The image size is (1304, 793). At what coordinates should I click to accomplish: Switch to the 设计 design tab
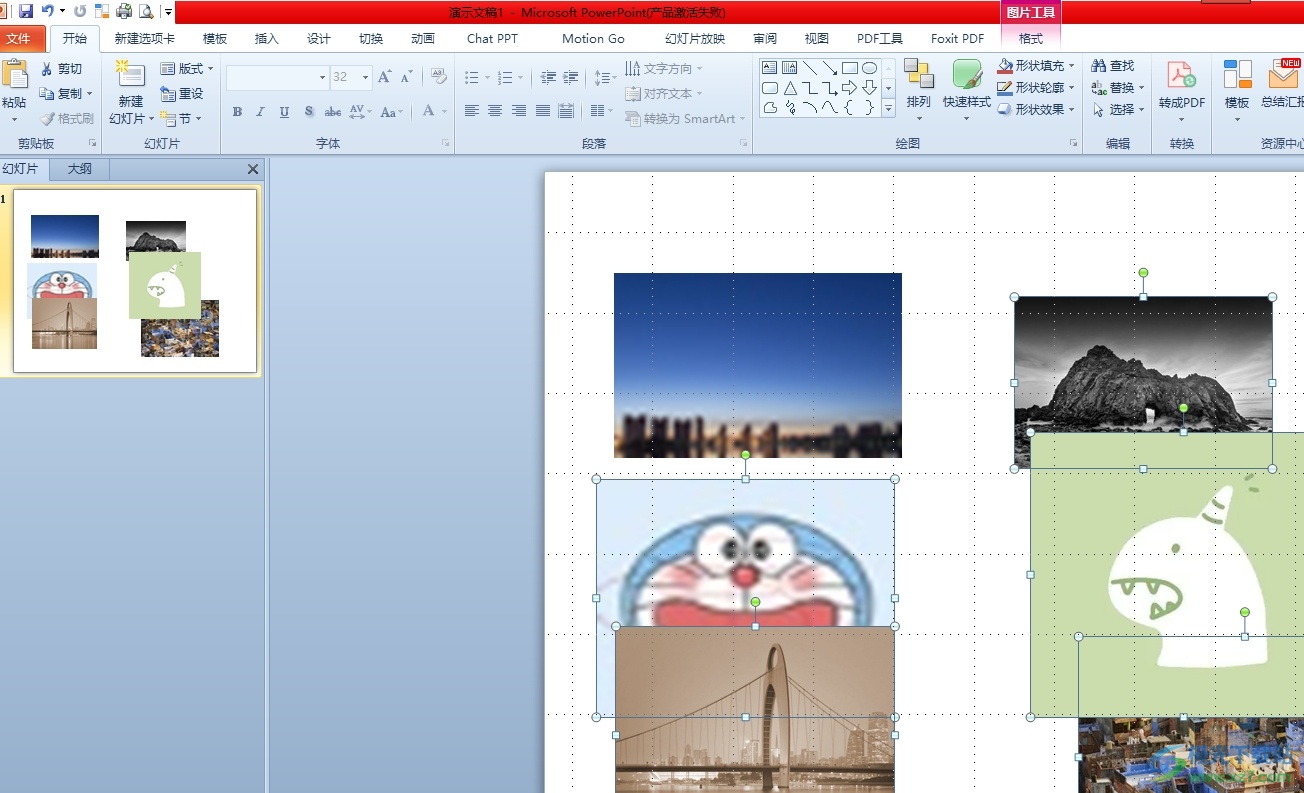319,39
